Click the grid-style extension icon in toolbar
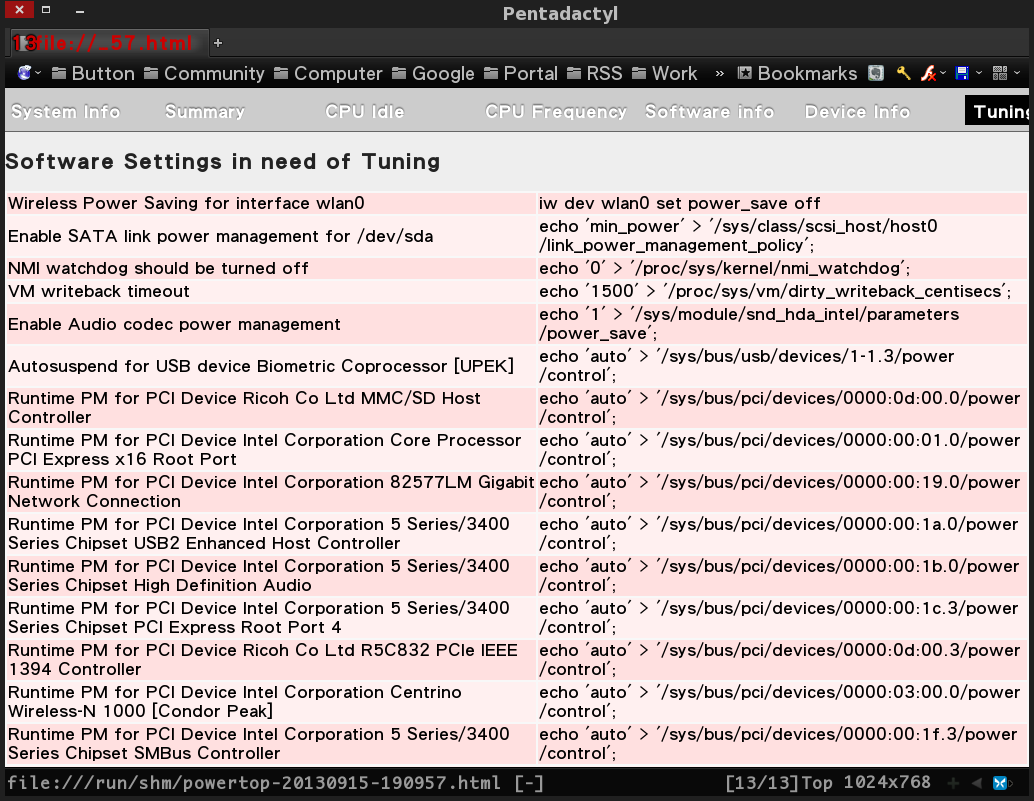 tap(1000, 73)
